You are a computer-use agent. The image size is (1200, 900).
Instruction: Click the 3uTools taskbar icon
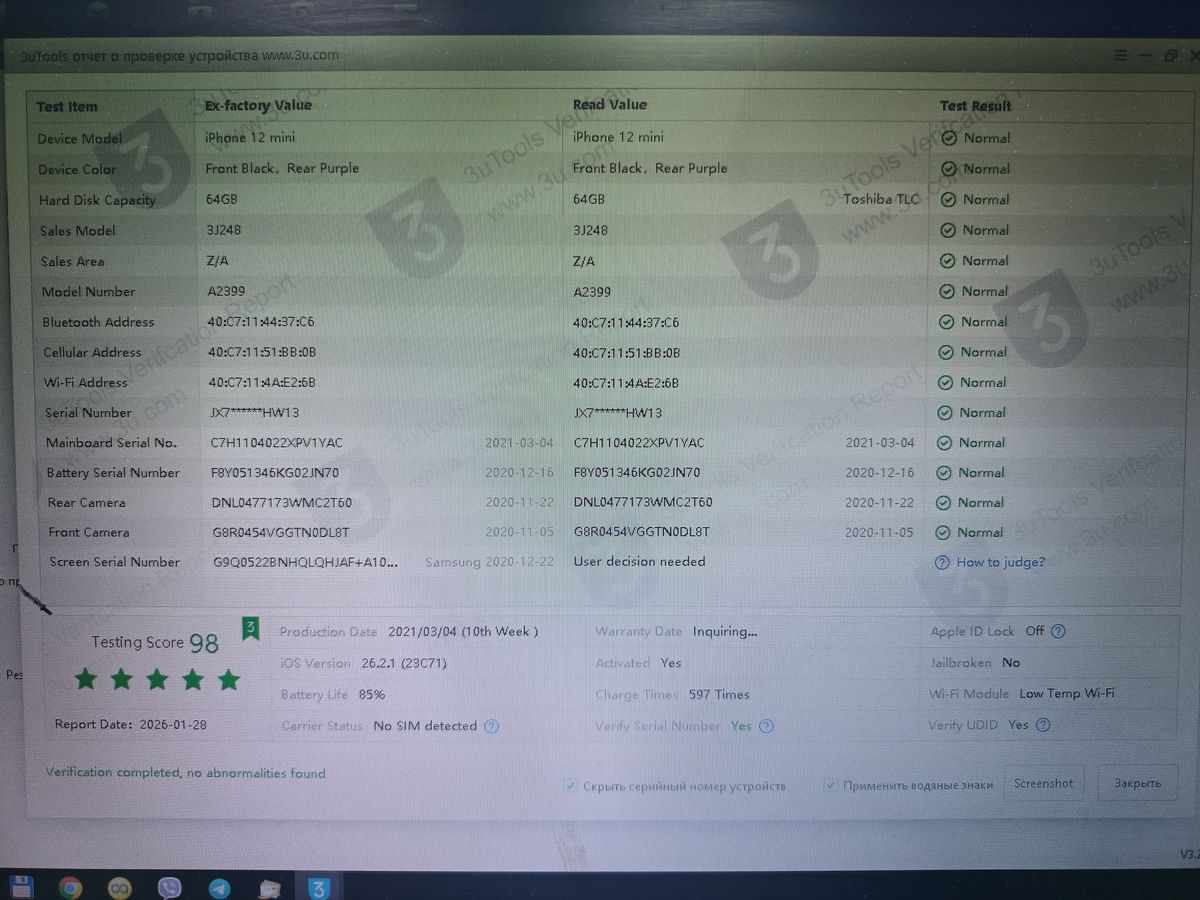pyautogui.click(x=319, y=887)
